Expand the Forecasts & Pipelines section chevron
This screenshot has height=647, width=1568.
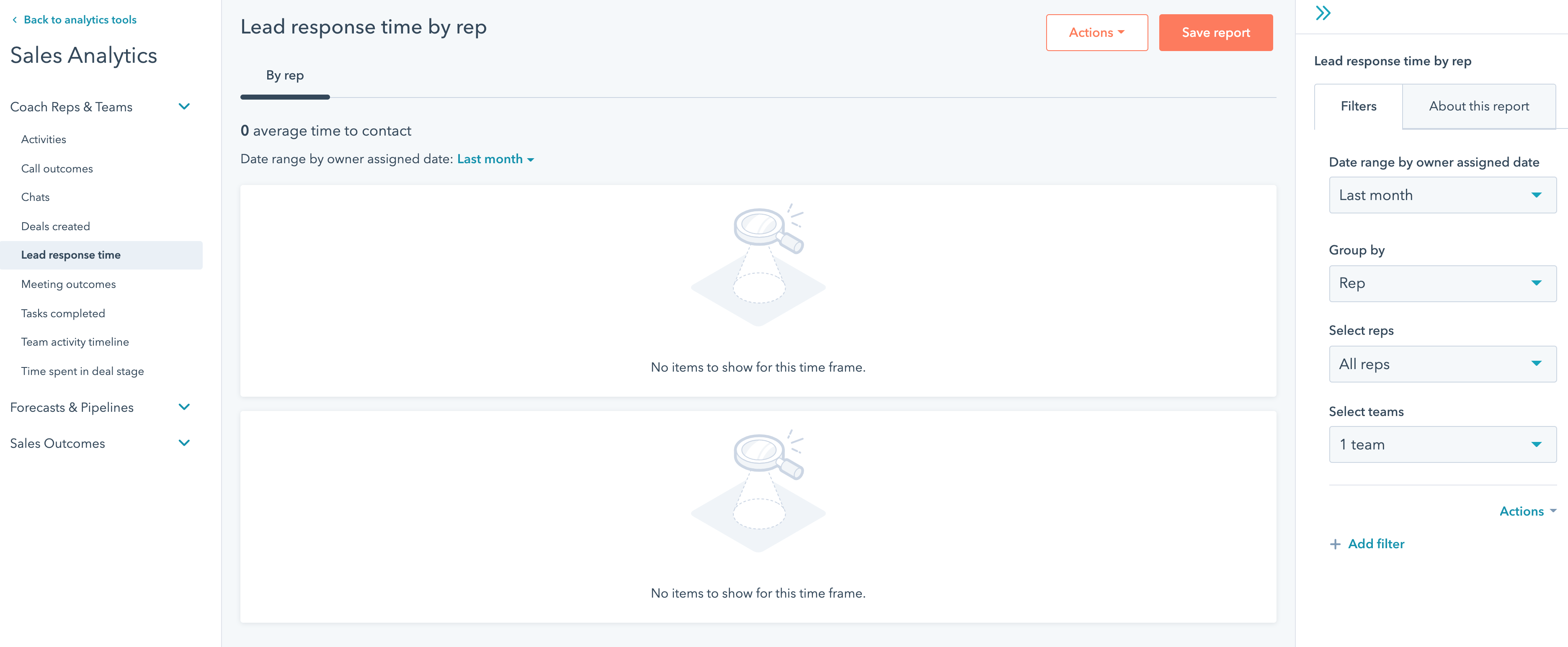click(x=184, y=407)
